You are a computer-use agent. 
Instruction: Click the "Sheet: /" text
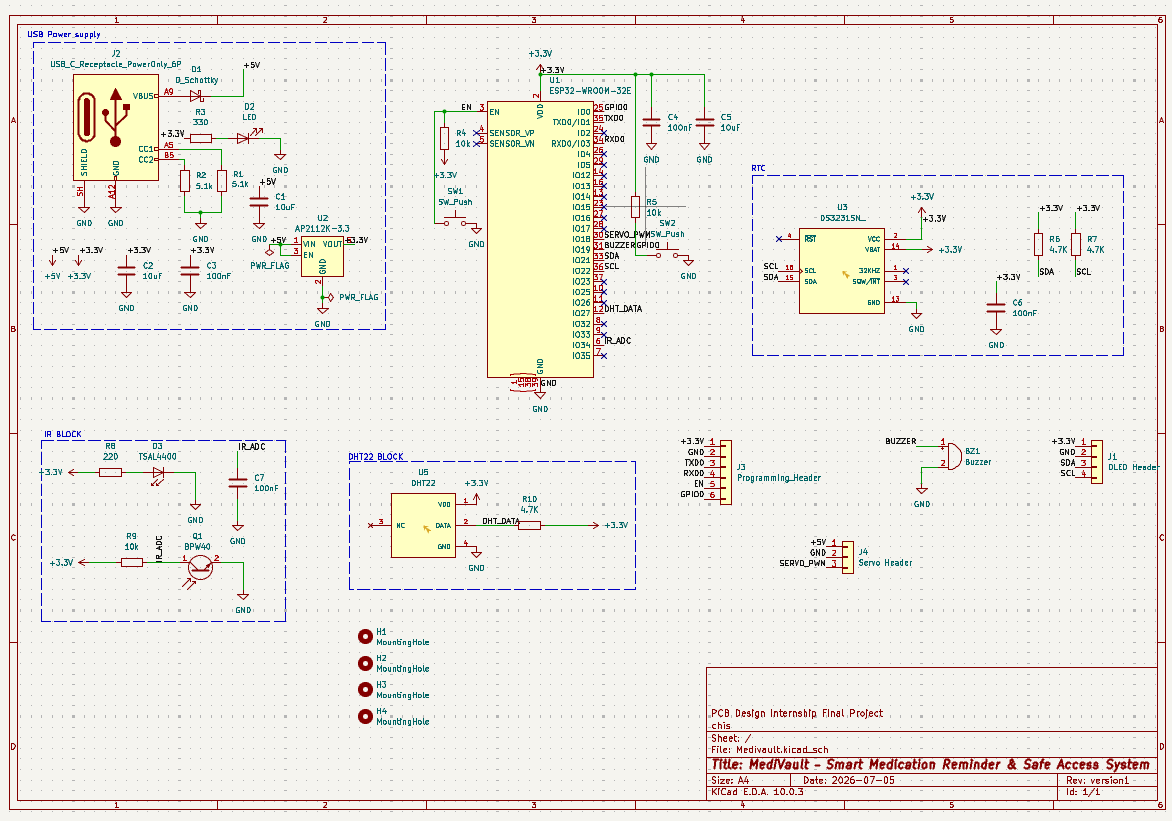[x=731, y=738]
